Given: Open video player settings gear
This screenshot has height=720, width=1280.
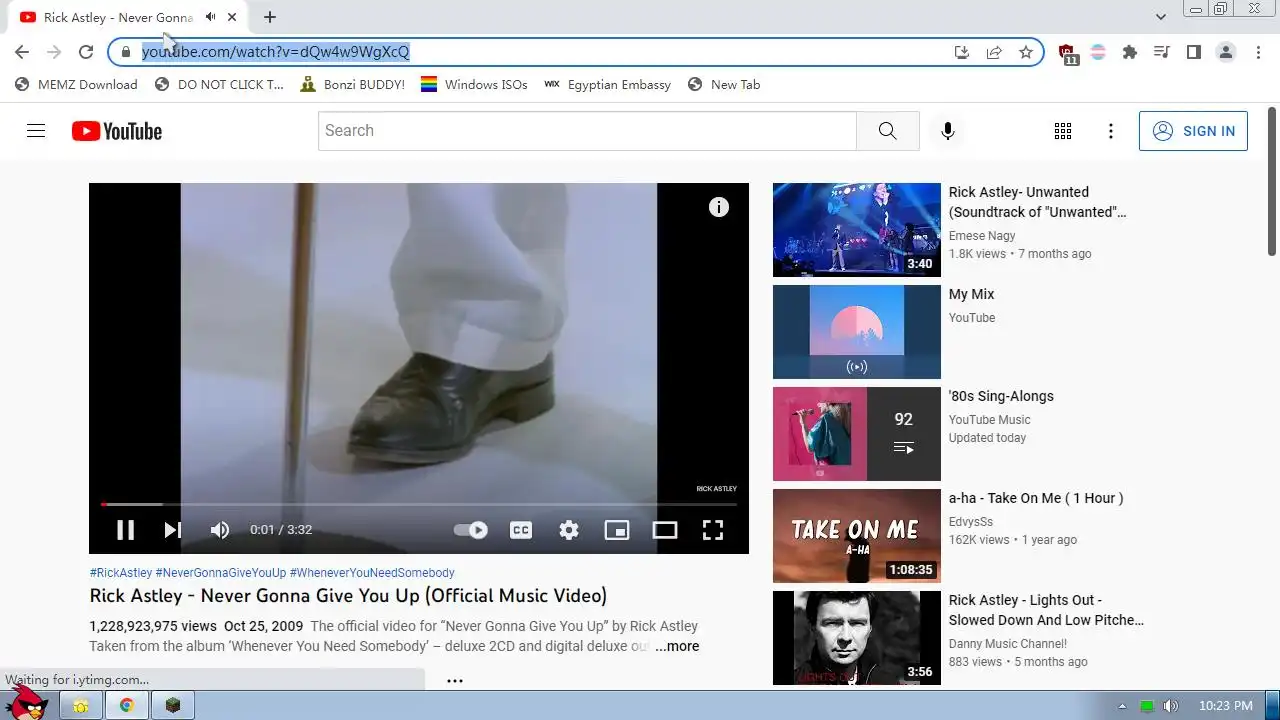Looking at the screenshot, I should click(569, 530).
